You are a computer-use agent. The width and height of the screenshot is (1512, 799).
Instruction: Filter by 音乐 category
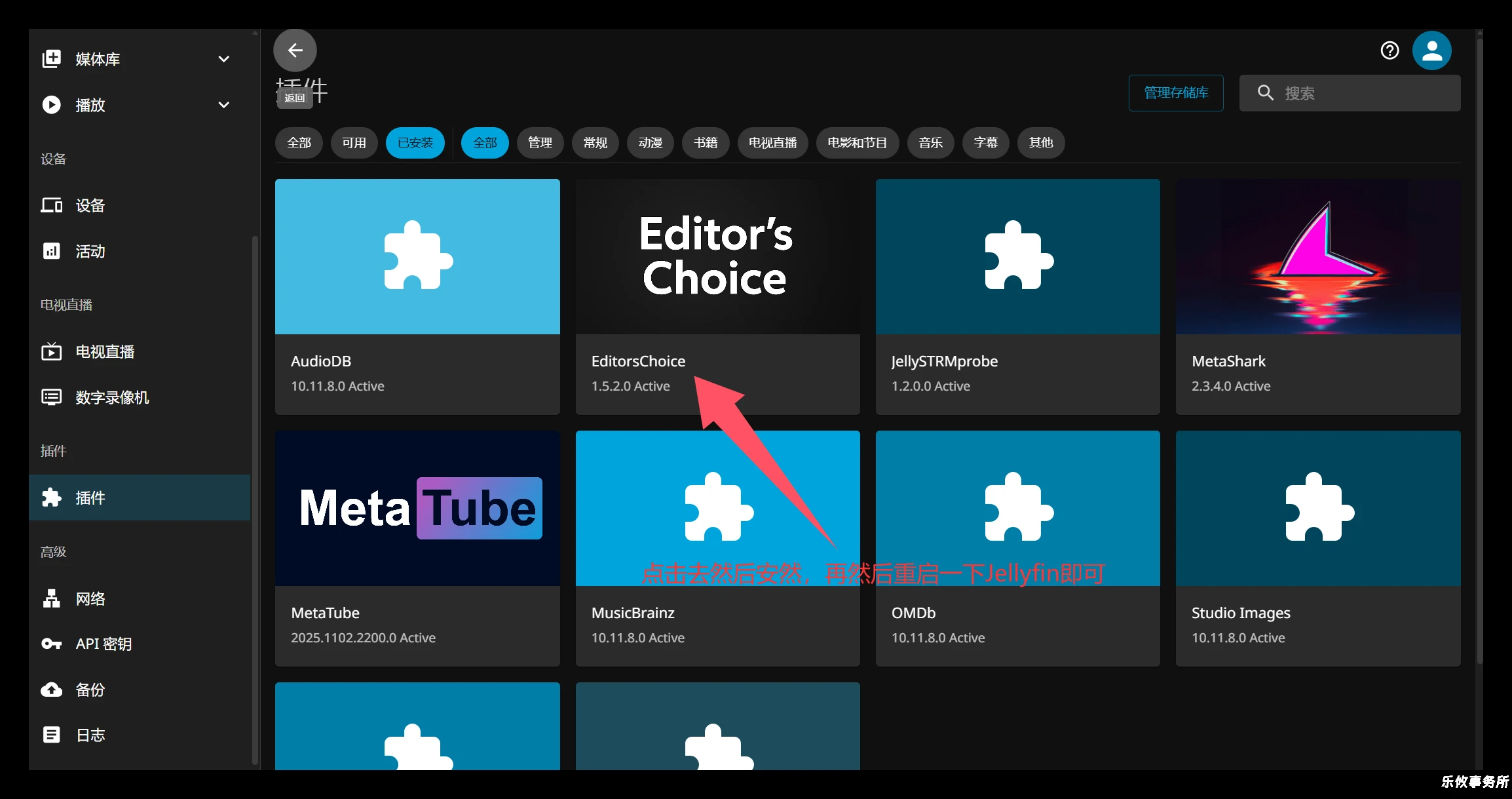[x=931, y=143]
